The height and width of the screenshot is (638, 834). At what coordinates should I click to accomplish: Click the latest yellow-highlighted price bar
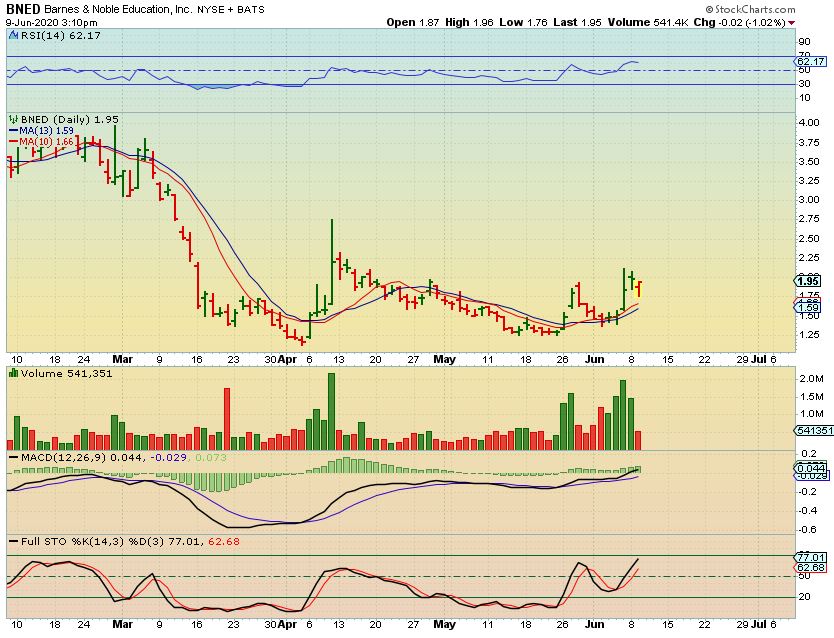point(639,289)
